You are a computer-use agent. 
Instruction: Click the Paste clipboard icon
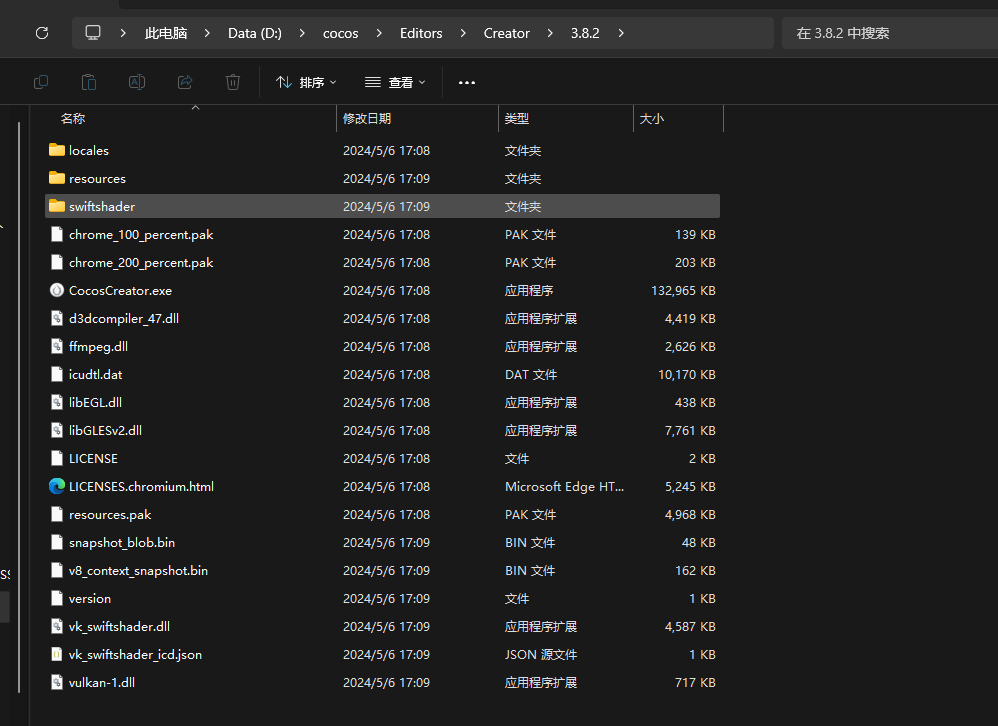coord(89,82)
